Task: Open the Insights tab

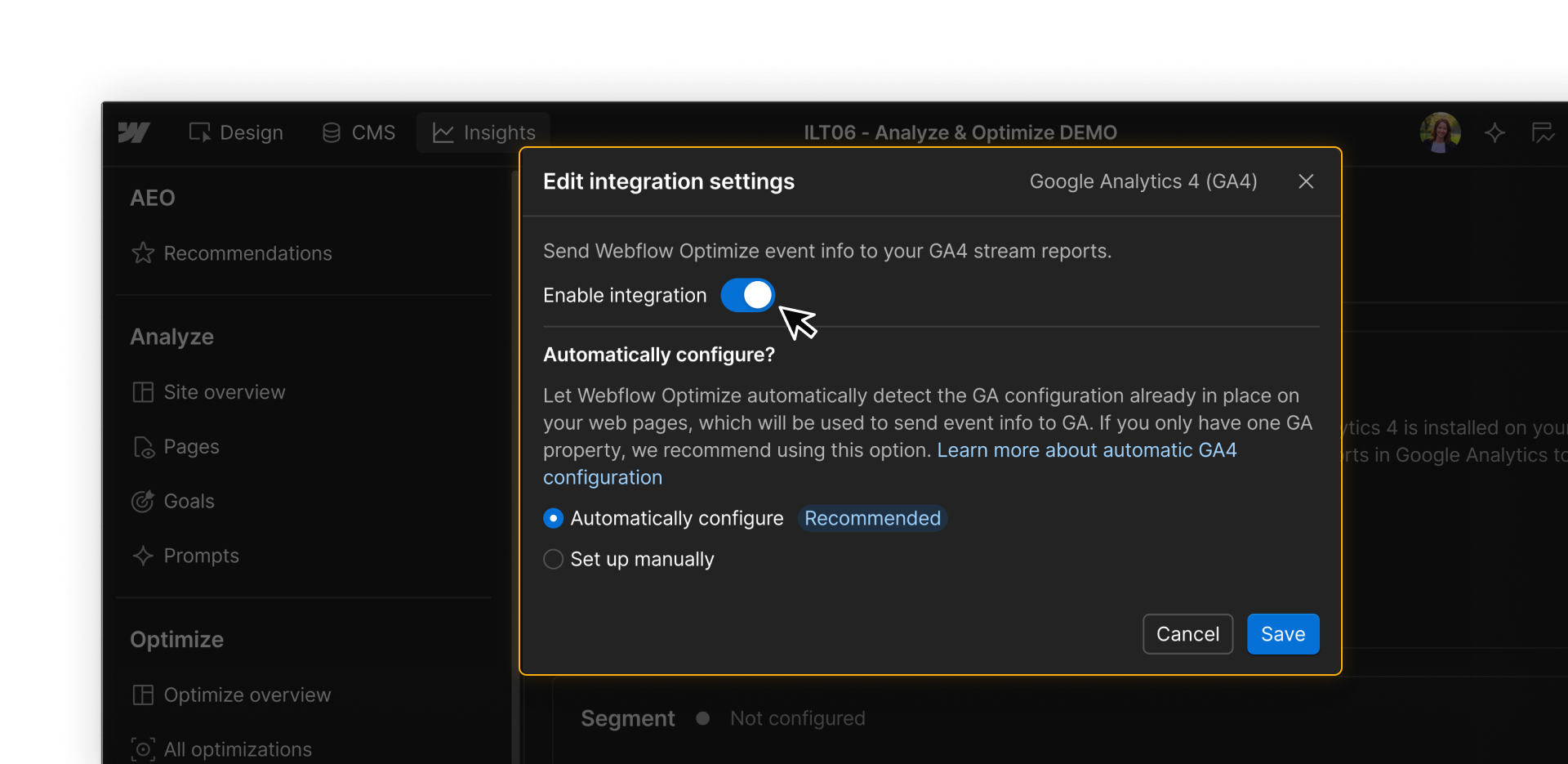Action: click(x=483, y=132)
